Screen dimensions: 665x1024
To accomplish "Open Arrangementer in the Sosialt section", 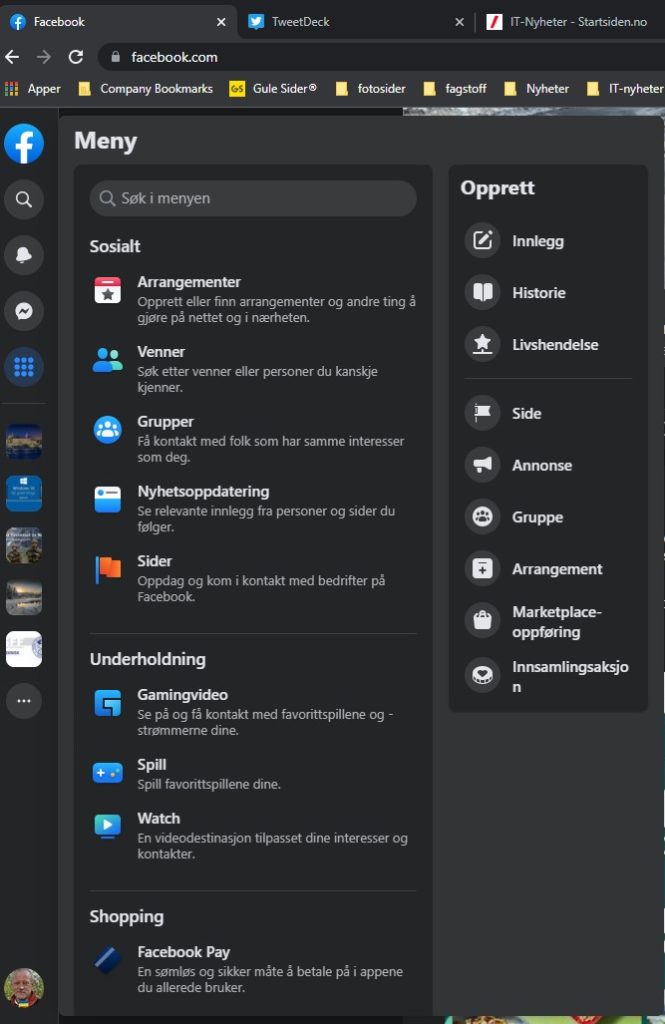I will pyautogui.click(x=189, y=283).
